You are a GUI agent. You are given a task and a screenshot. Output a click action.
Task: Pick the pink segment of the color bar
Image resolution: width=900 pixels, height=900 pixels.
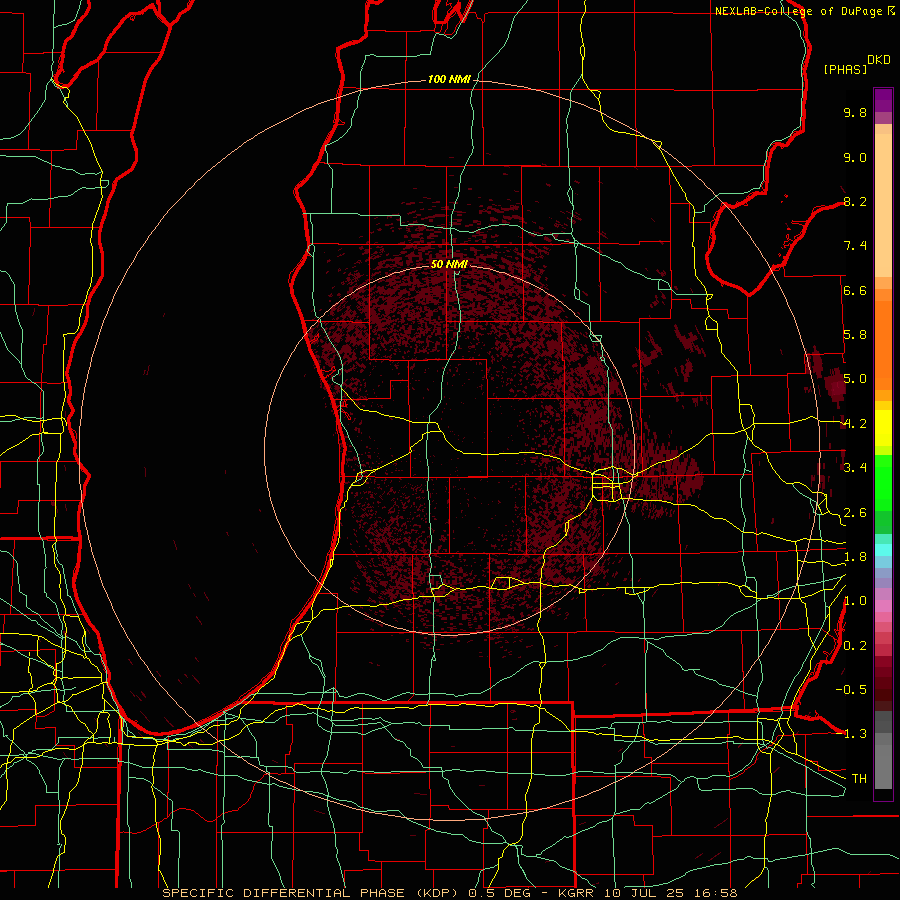coord(883,606)
